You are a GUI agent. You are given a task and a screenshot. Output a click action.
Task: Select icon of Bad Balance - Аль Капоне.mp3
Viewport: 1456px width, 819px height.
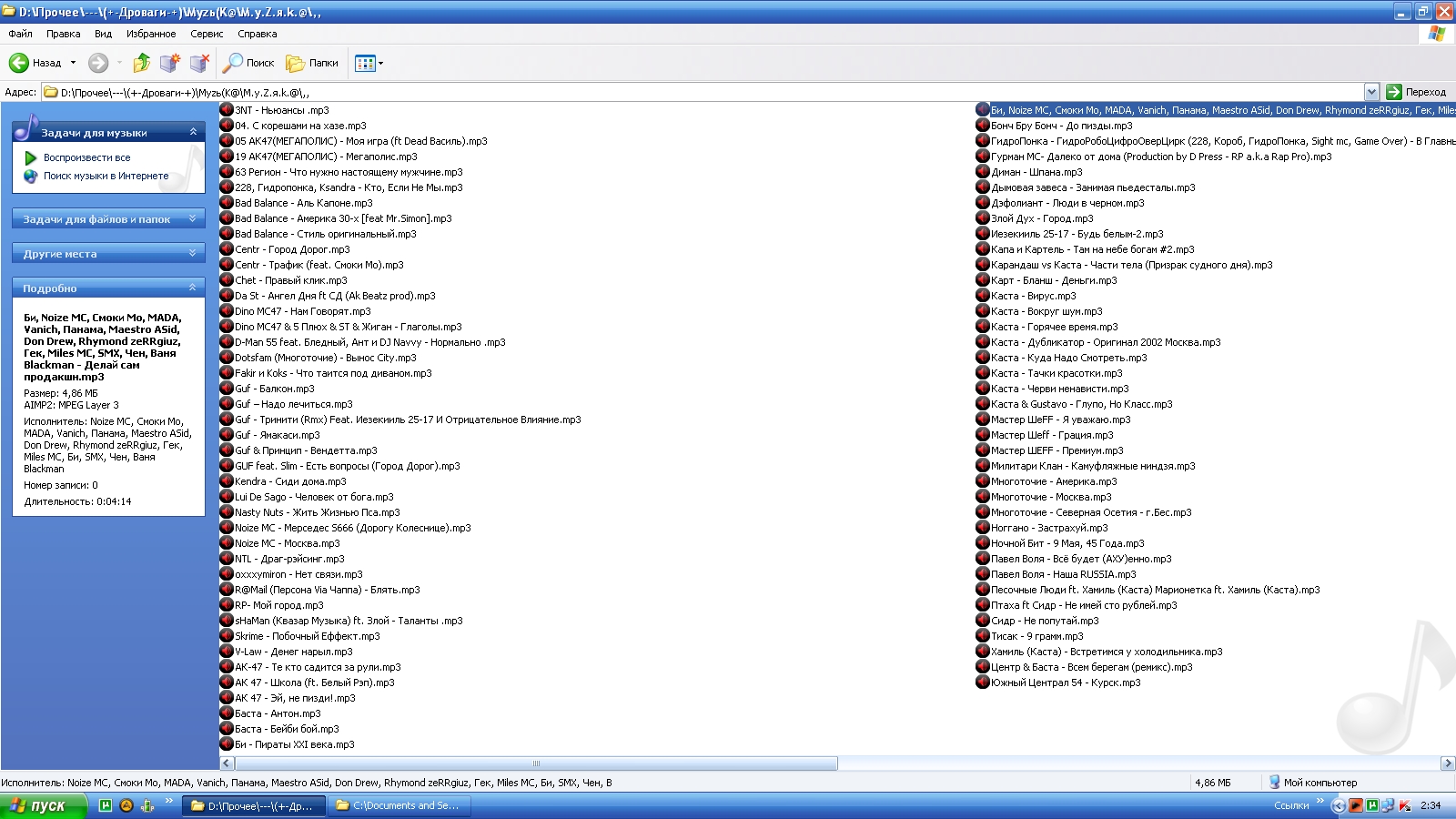227,203
